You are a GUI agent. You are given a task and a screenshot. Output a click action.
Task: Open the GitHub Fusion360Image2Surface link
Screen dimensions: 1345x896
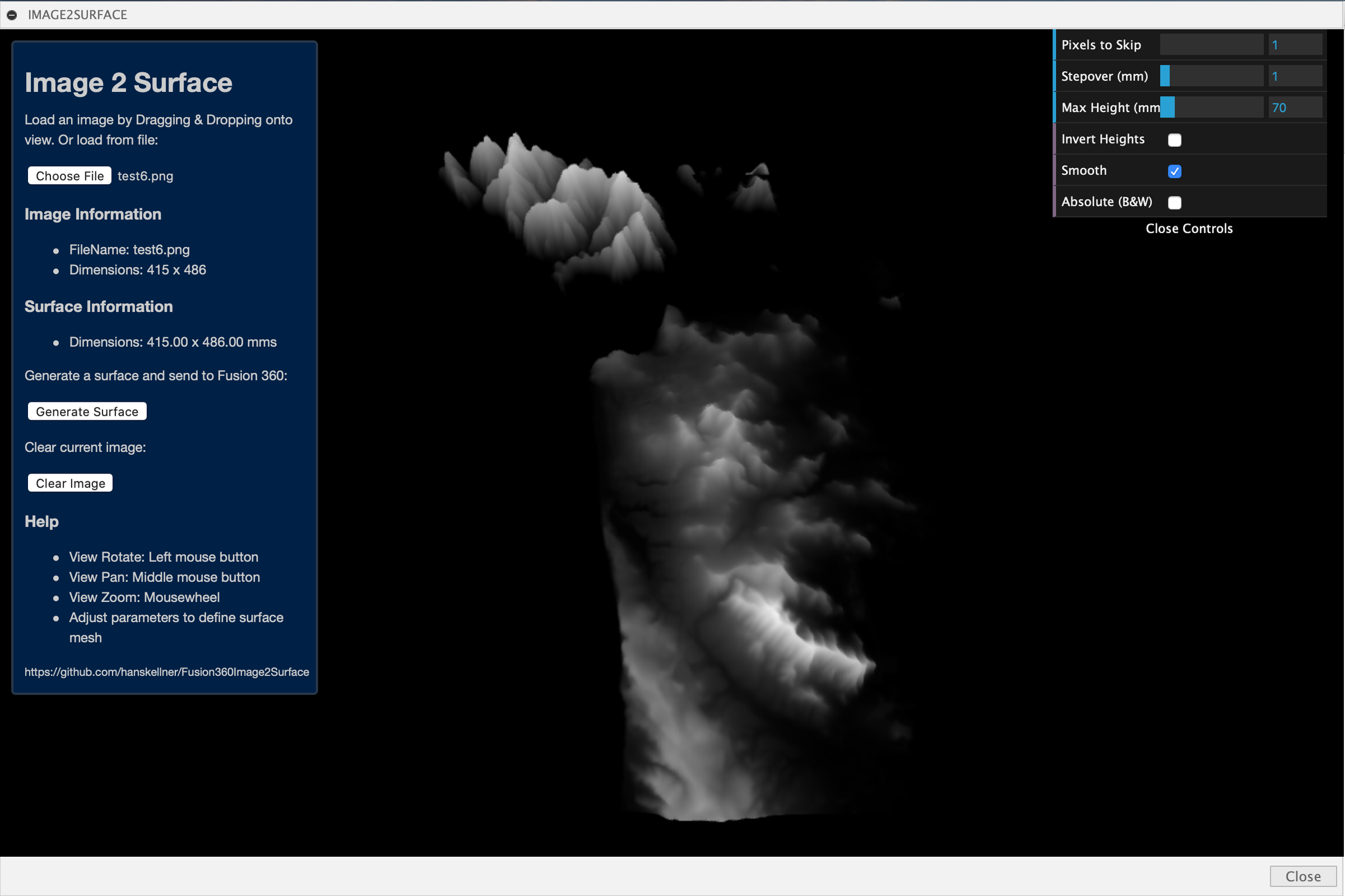(x=166, y=672)
